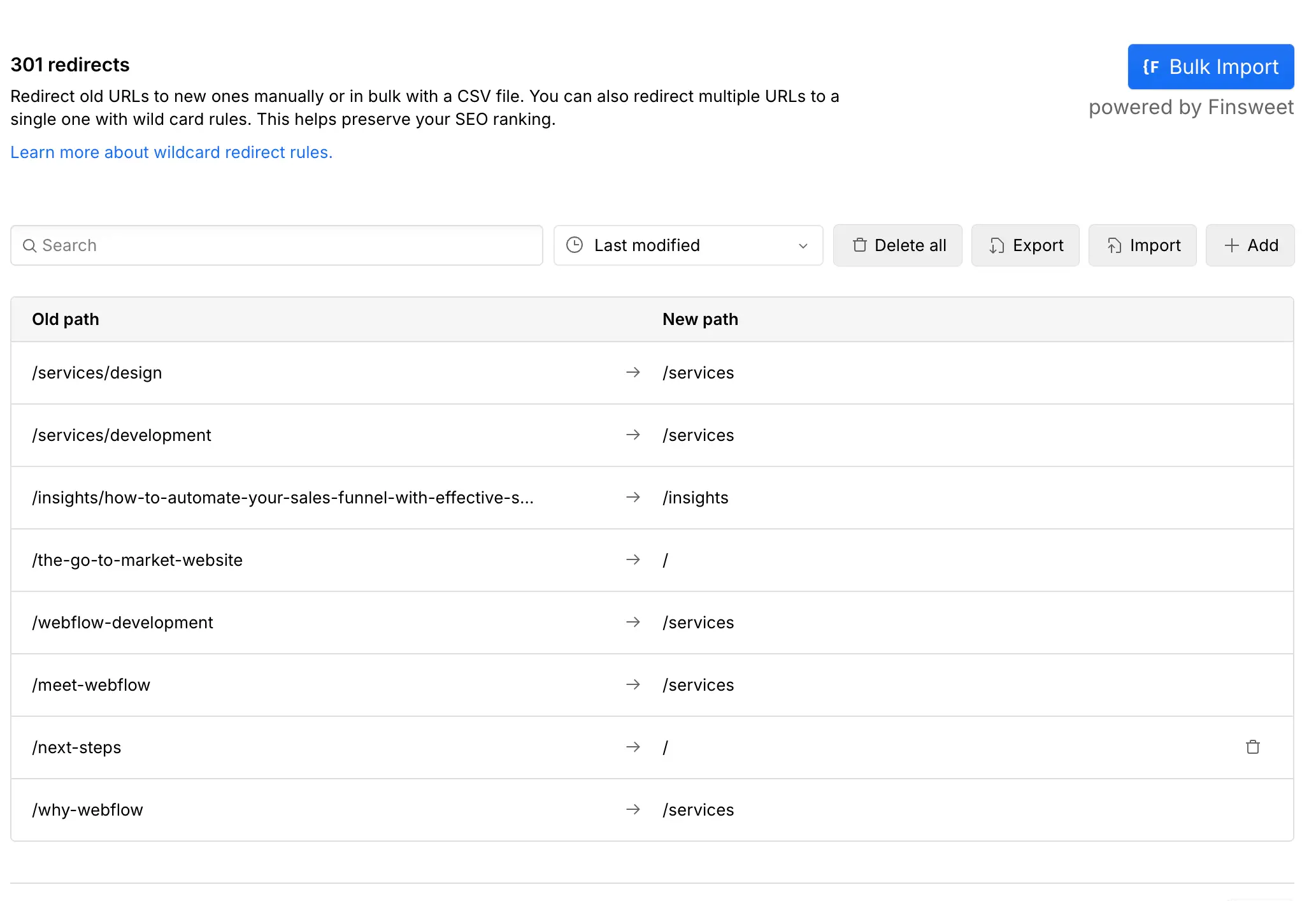Click Delete all redirects button

point(898,245)
